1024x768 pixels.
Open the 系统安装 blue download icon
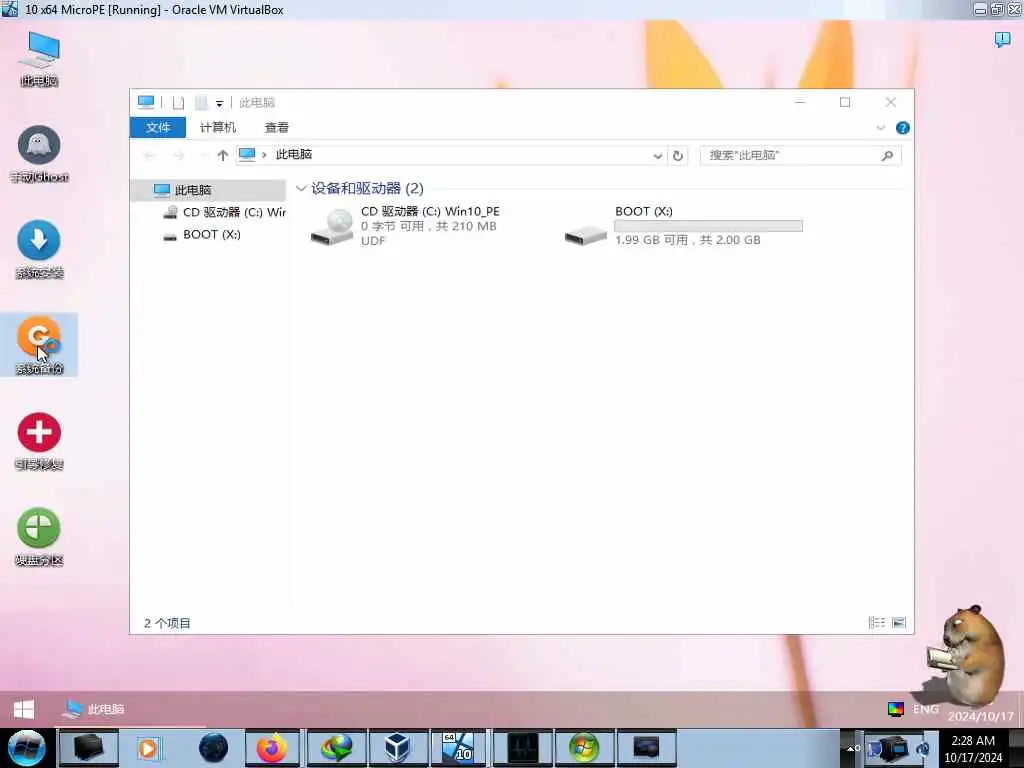click(39, 249)
